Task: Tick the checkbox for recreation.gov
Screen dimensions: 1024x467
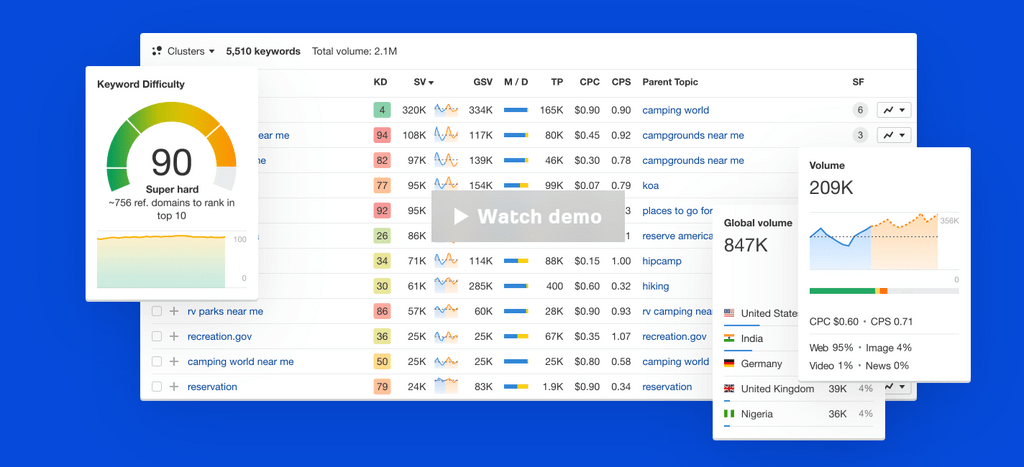Action: (x=157, y=336)
